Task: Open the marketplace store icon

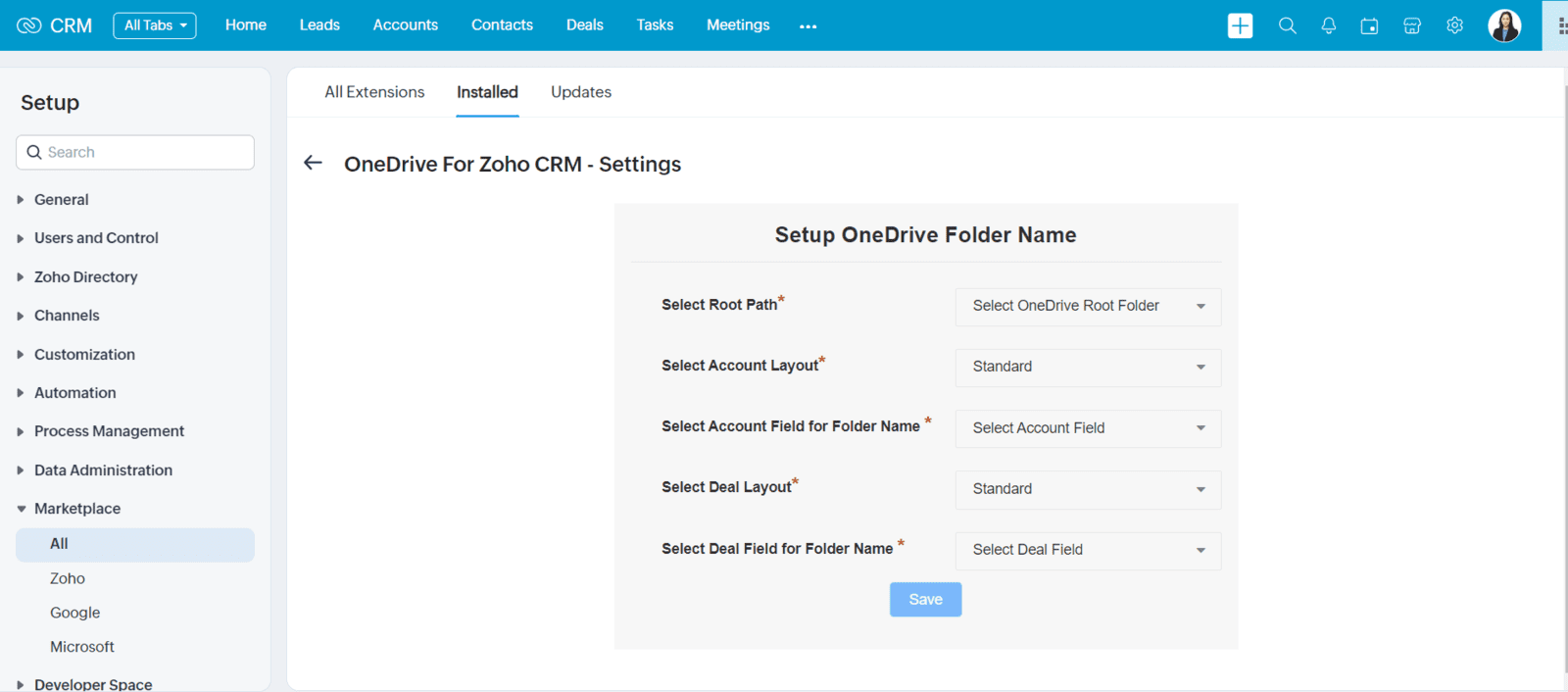Action: coord(1412,25)
